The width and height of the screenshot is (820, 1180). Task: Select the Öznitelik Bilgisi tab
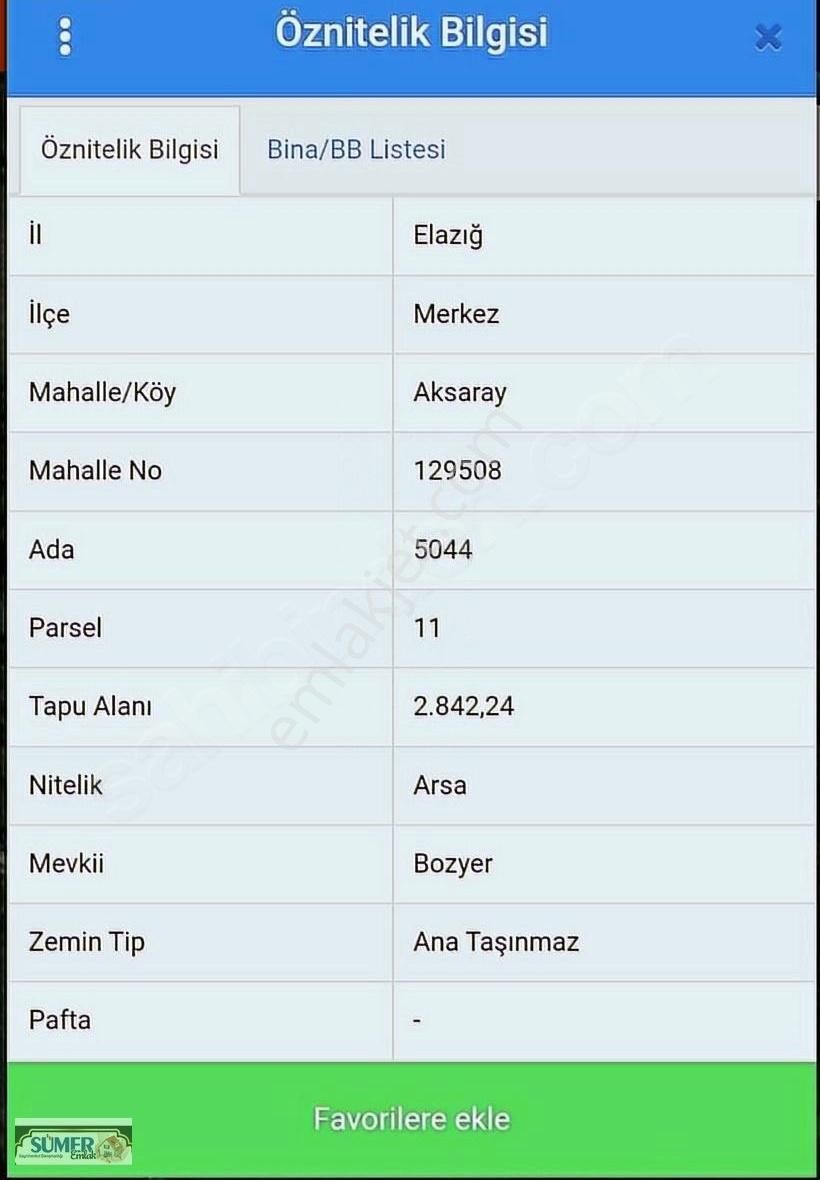click(x=129, y=150)
